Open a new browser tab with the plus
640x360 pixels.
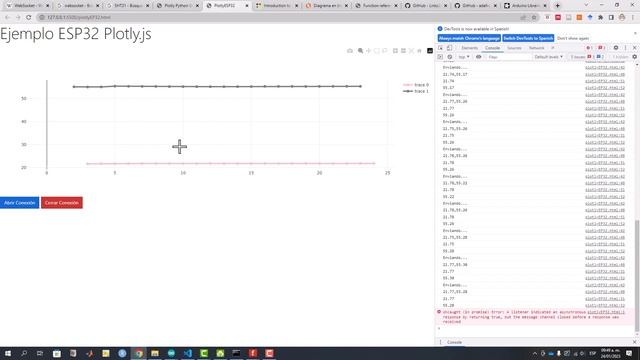tap(557, 6)
